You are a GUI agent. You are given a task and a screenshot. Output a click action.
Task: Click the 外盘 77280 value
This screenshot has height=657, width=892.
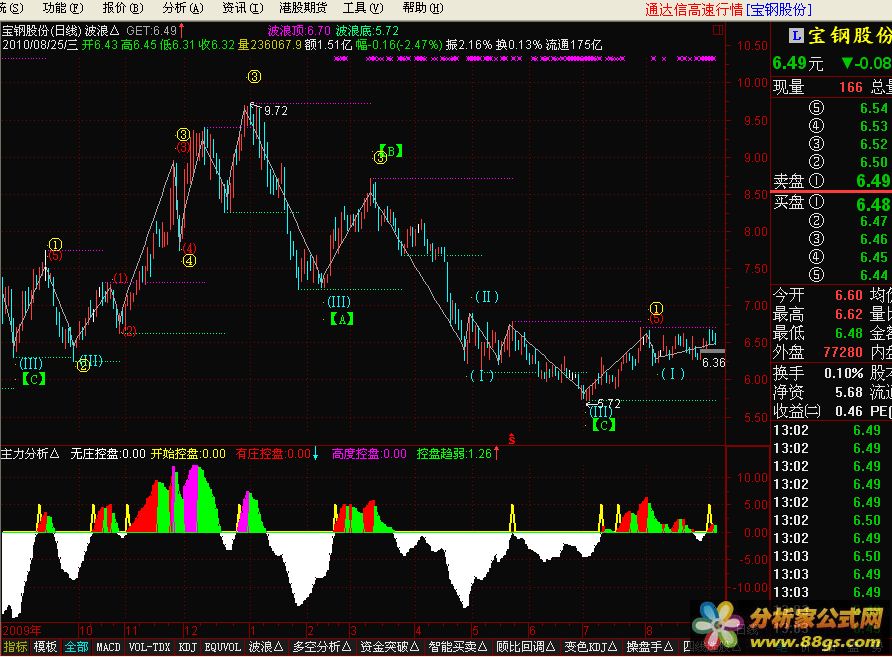843,353
